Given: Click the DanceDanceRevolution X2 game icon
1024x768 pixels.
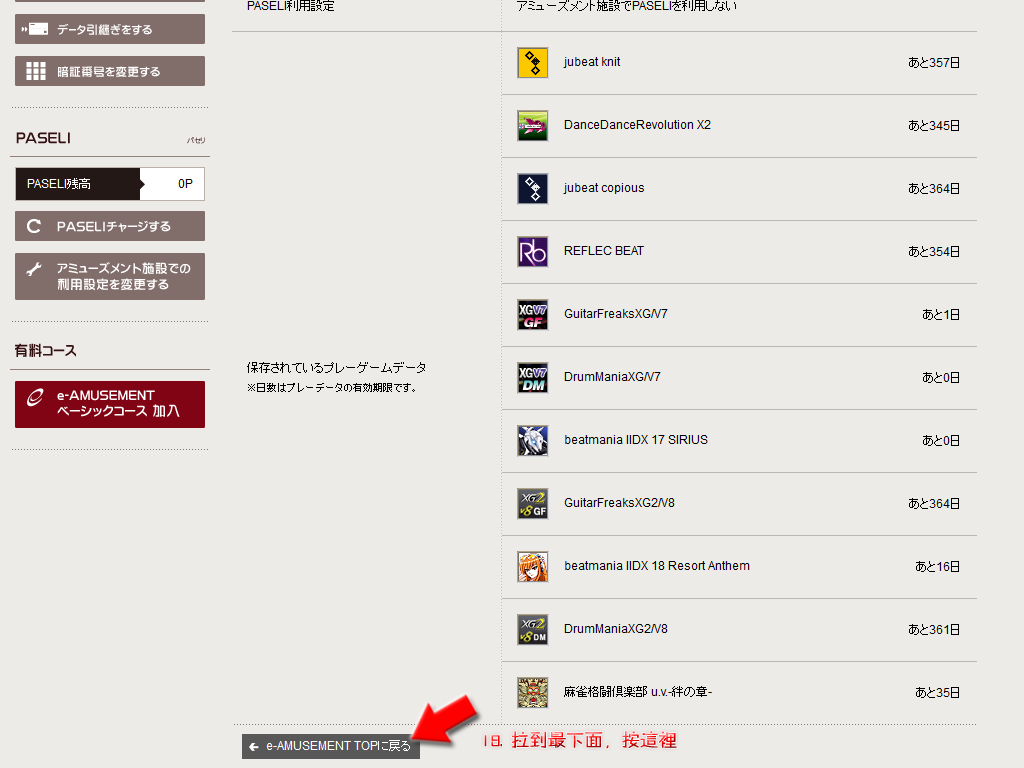Looking at the screenshot, I should tap(532, 125).
